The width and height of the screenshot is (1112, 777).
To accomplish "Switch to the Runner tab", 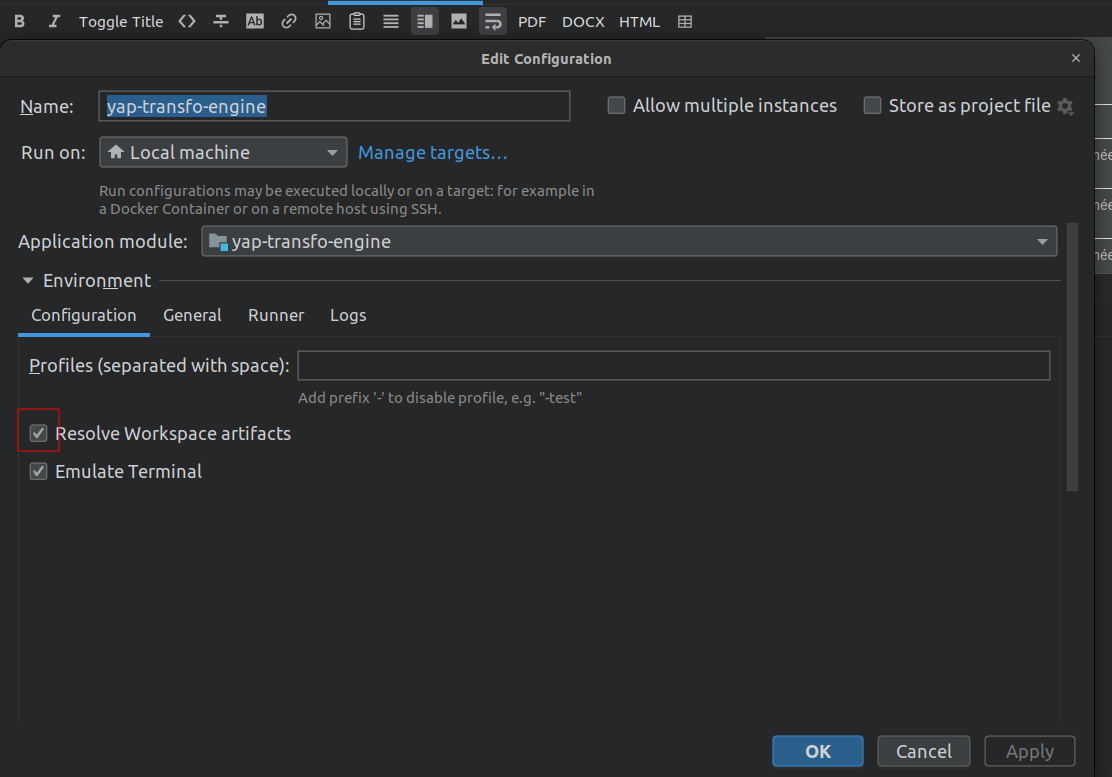I will (x=276, y=315).
